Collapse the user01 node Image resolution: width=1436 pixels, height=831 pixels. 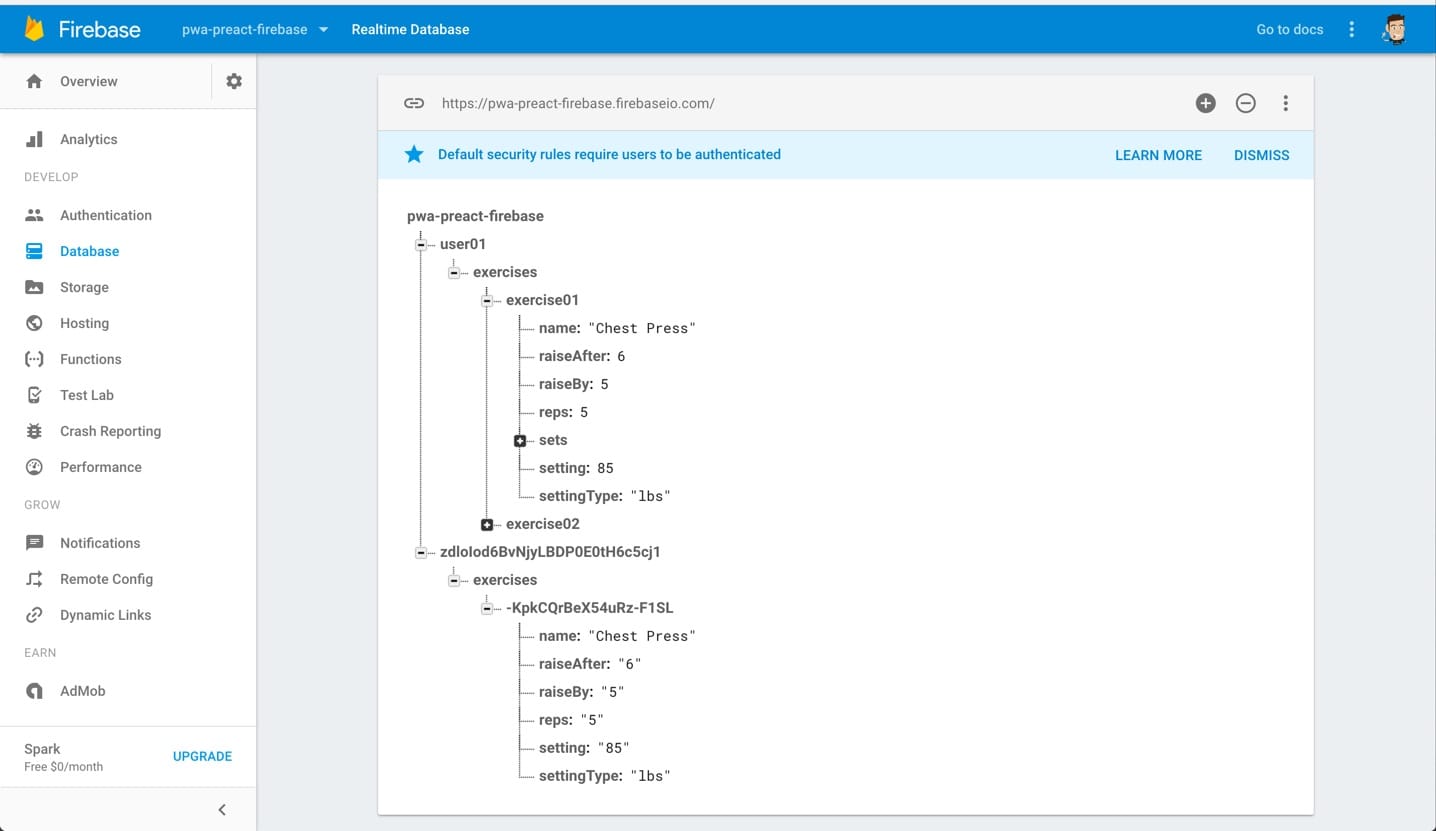[421, 244]
